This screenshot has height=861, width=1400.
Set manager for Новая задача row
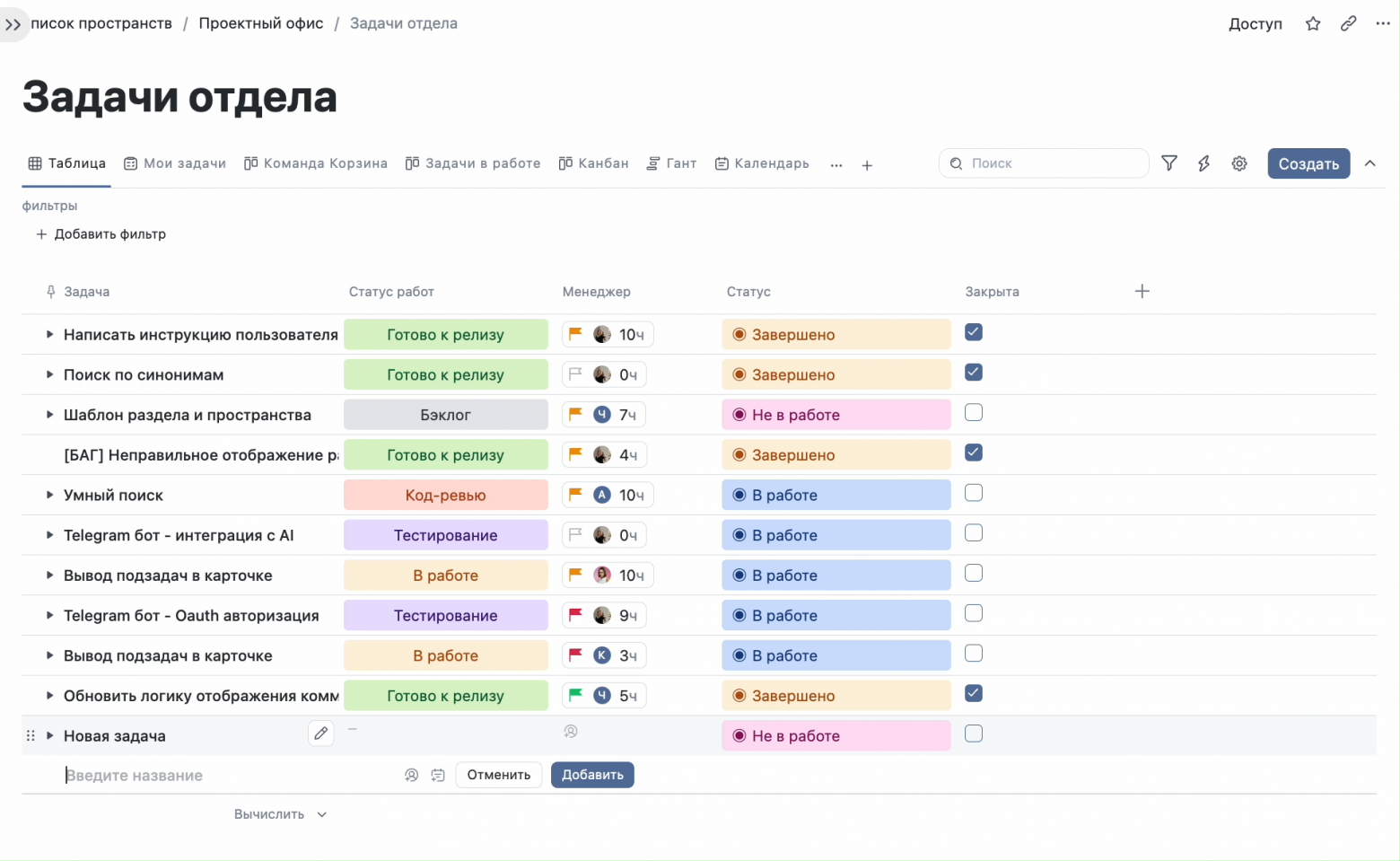571,732
